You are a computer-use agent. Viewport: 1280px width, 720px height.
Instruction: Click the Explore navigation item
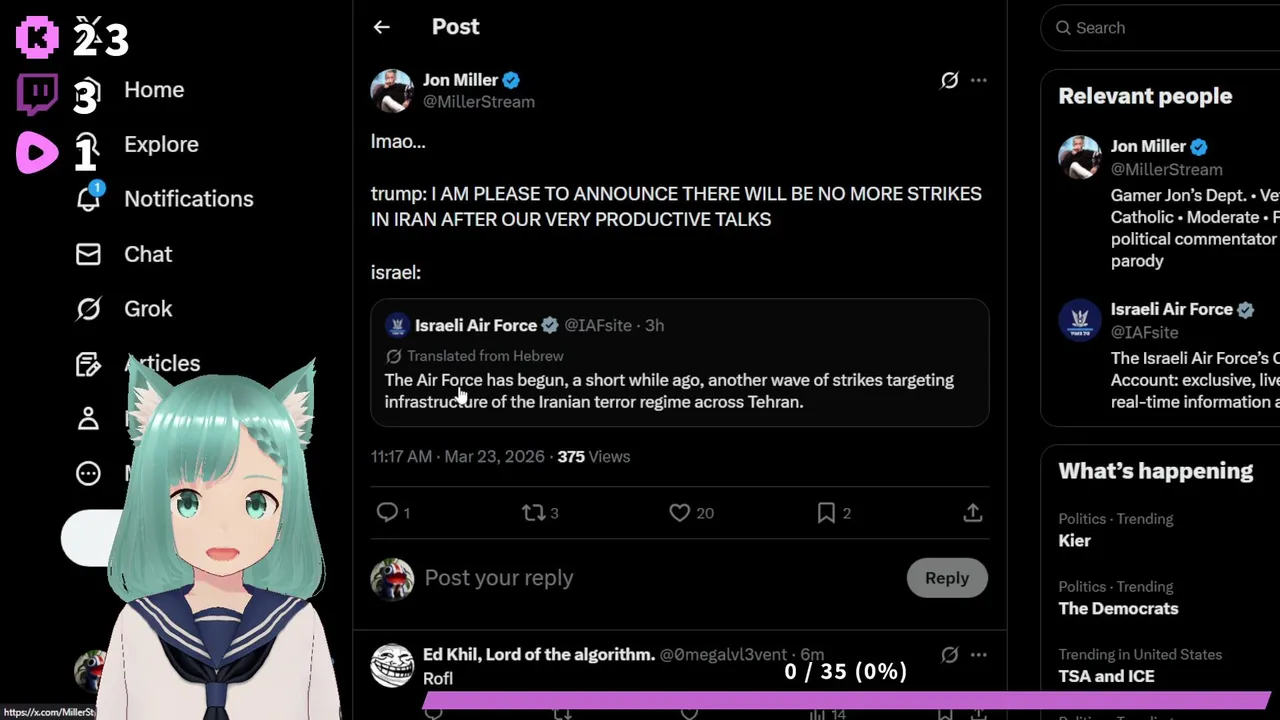[161, 144]
